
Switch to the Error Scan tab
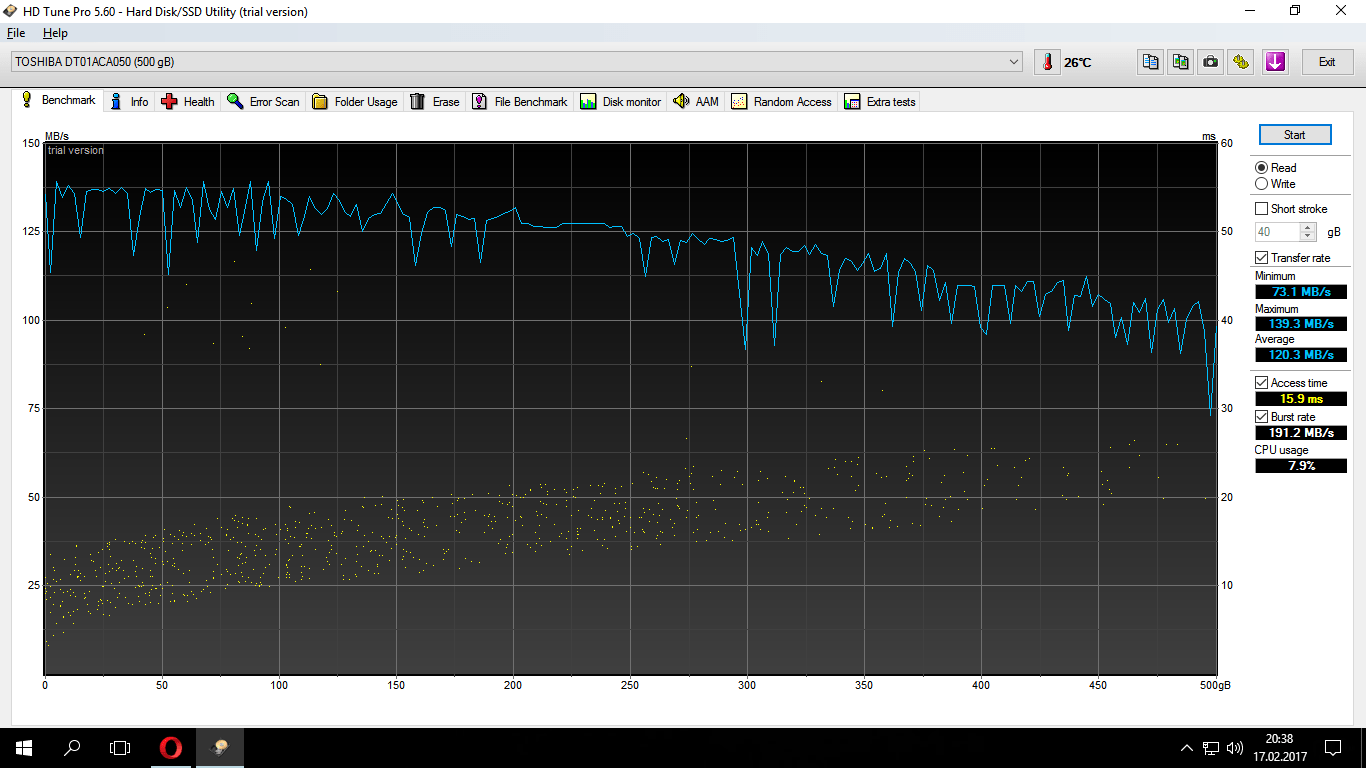pos(263,101)
